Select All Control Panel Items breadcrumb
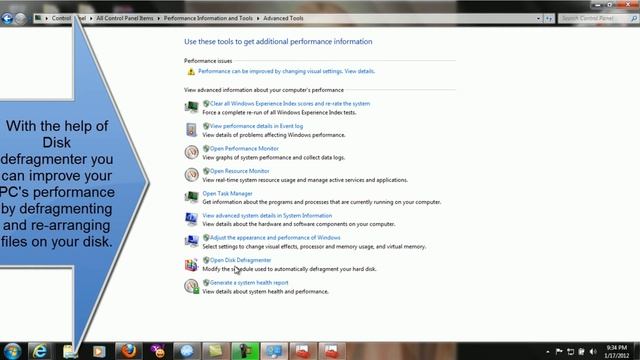Viewport: 640px width, 360px height. point(125,18)
